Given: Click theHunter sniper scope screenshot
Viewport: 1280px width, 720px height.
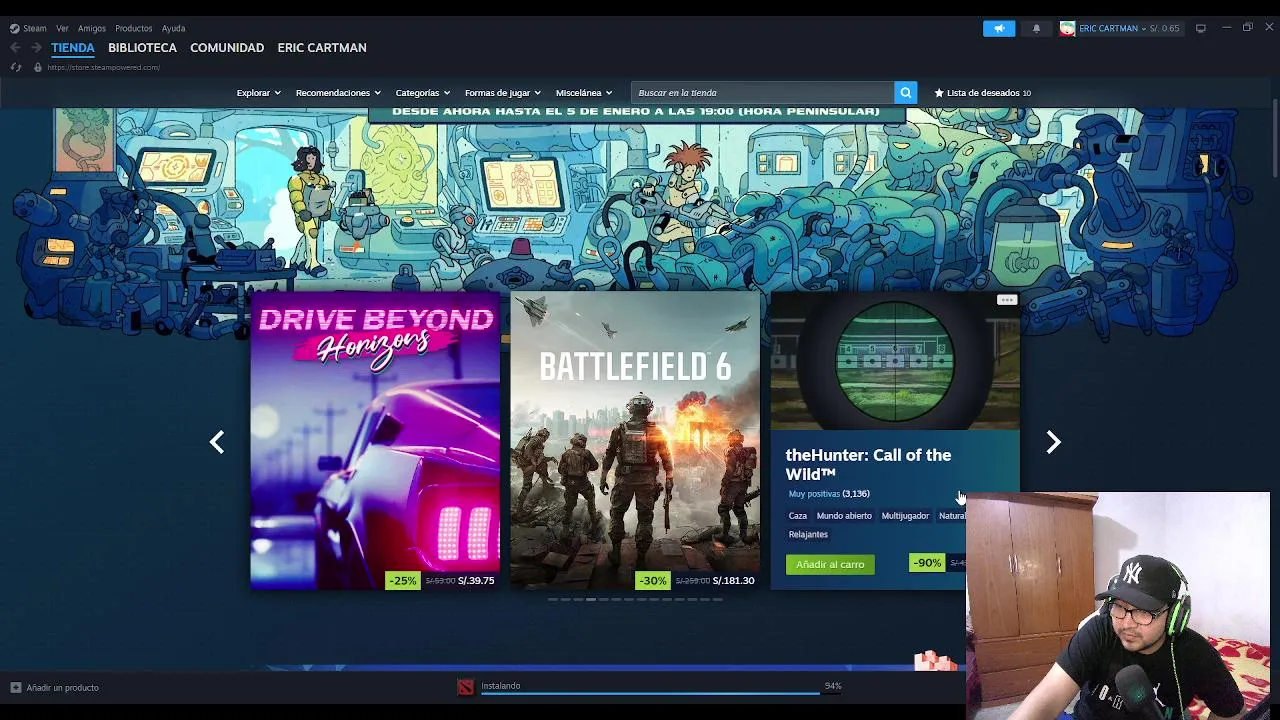Looking at the screenshot, I should point(895,360).
